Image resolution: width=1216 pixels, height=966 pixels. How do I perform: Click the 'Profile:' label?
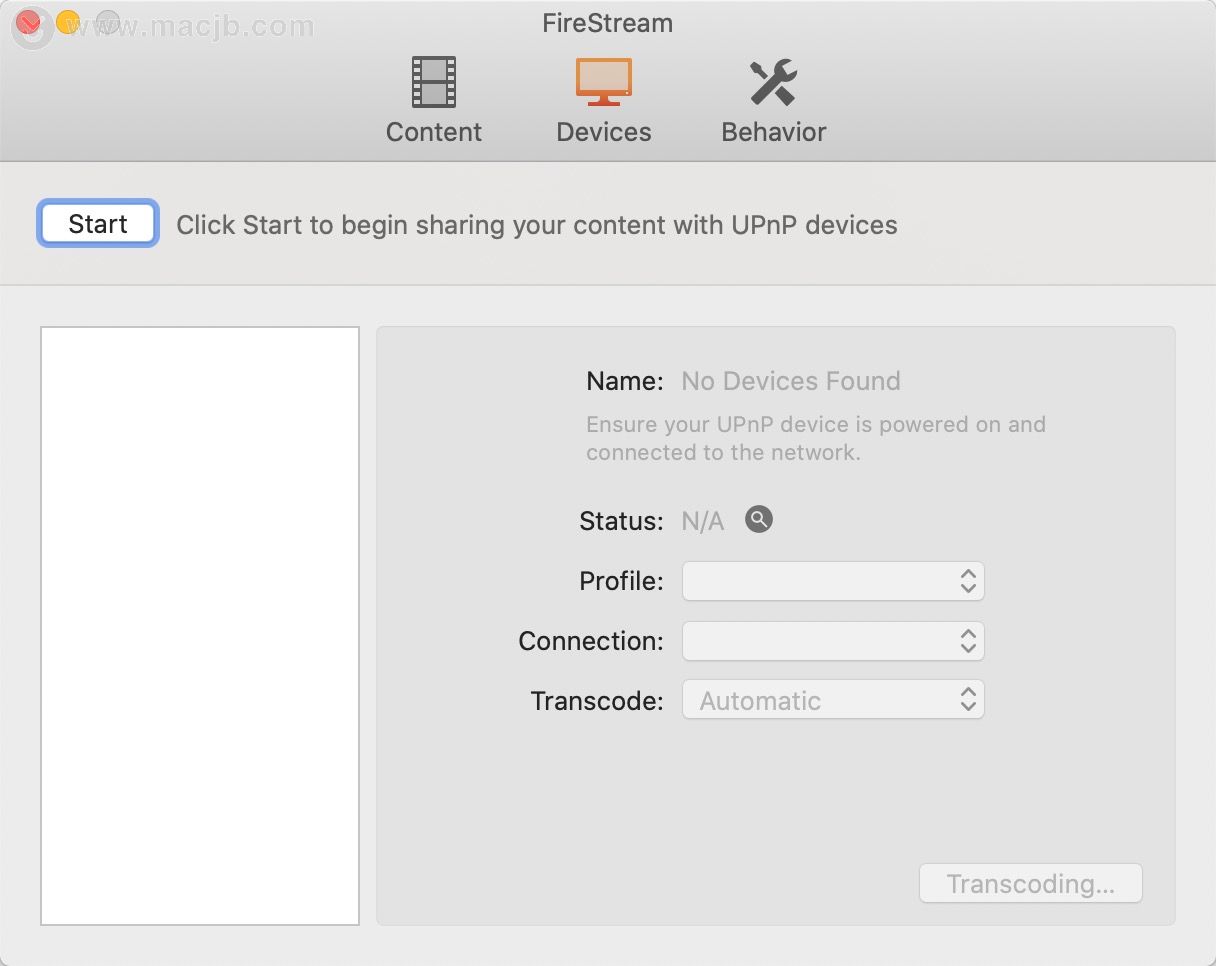coord(622,581)
